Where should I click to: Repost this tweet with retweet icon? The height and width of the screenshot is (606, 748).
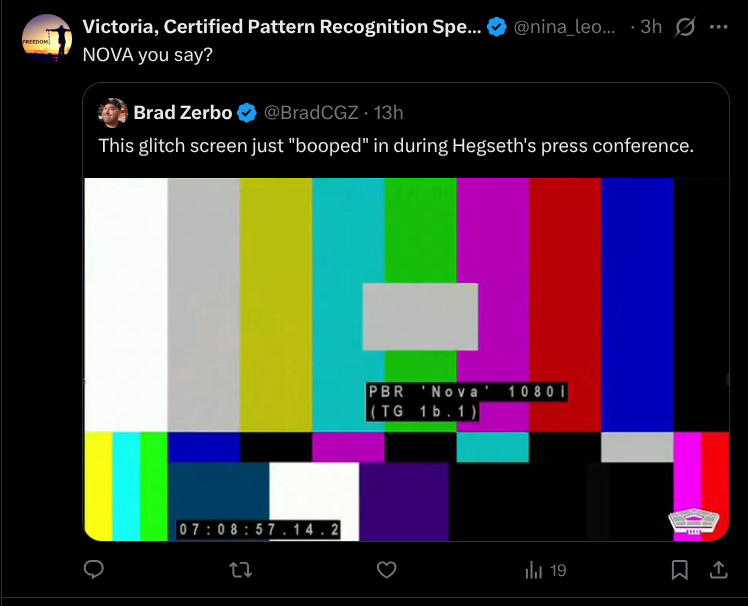pyautogui.click(x=240, y=570)
